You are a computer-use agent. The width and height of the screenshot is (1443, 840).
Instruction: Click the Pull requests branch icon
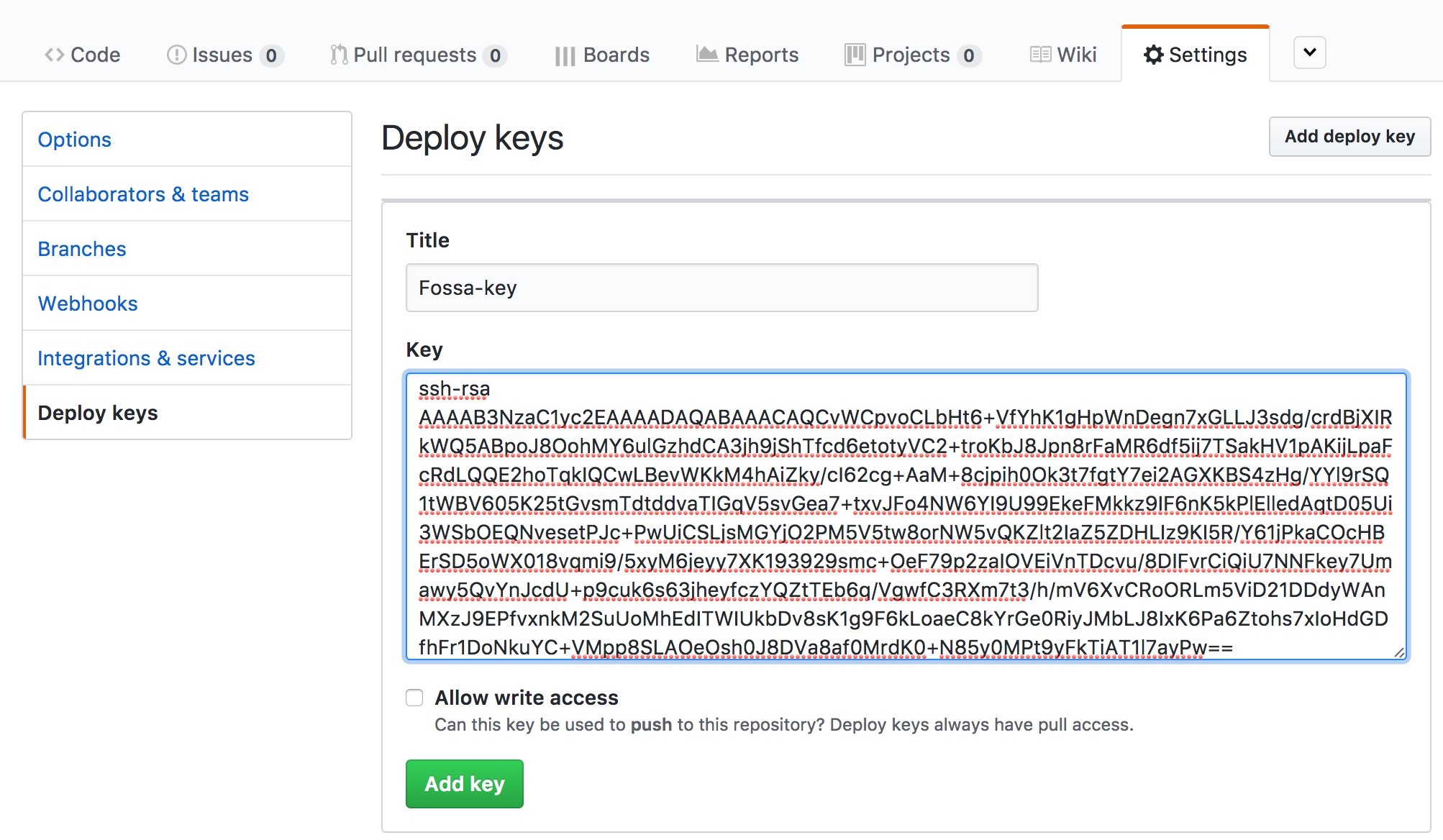[338, 55]
